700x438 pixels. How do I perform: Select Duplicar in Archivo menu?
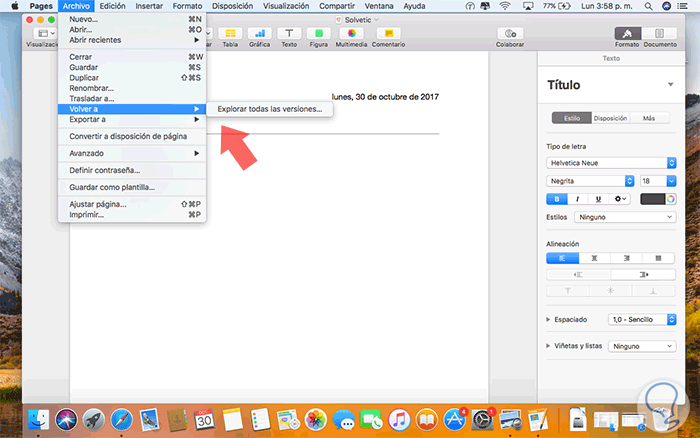point(132,78)
